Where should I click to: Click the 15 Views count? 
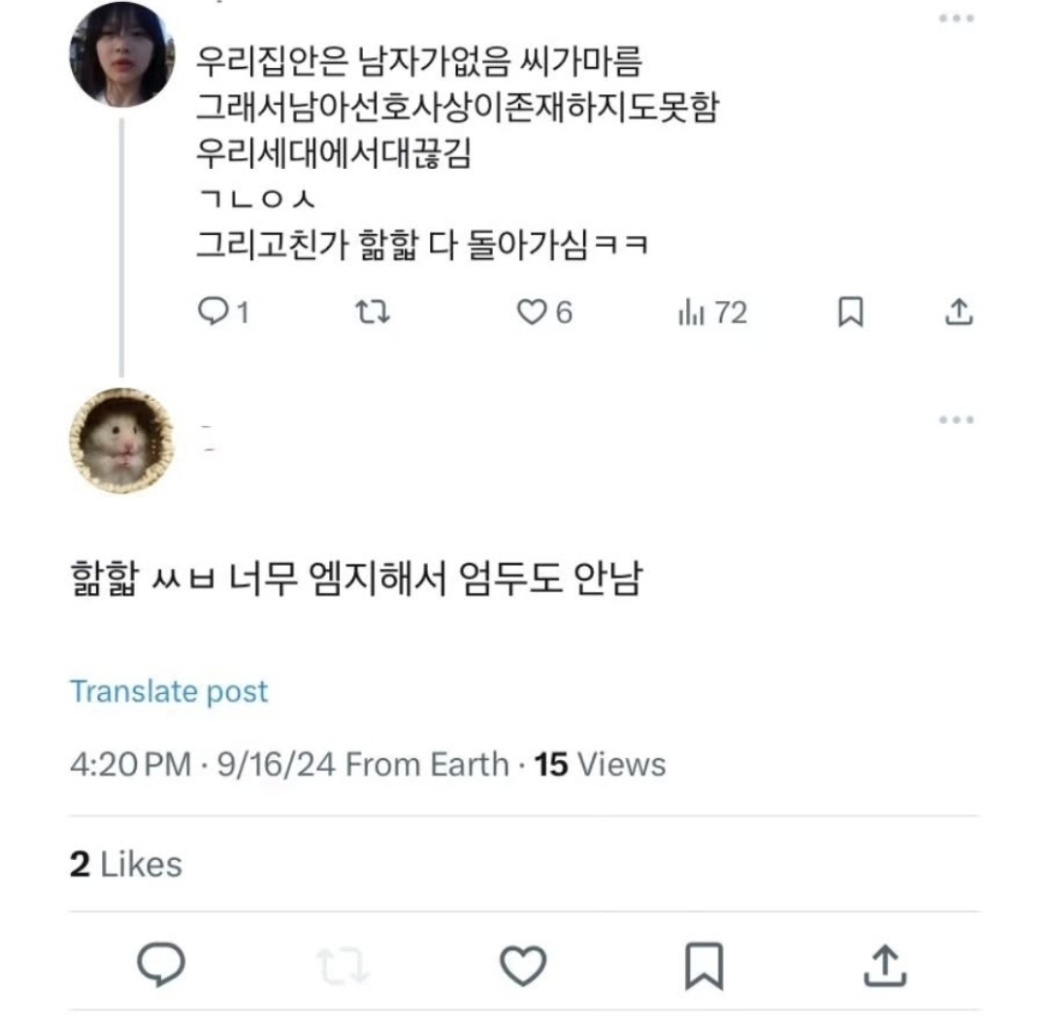coord(600,765)
